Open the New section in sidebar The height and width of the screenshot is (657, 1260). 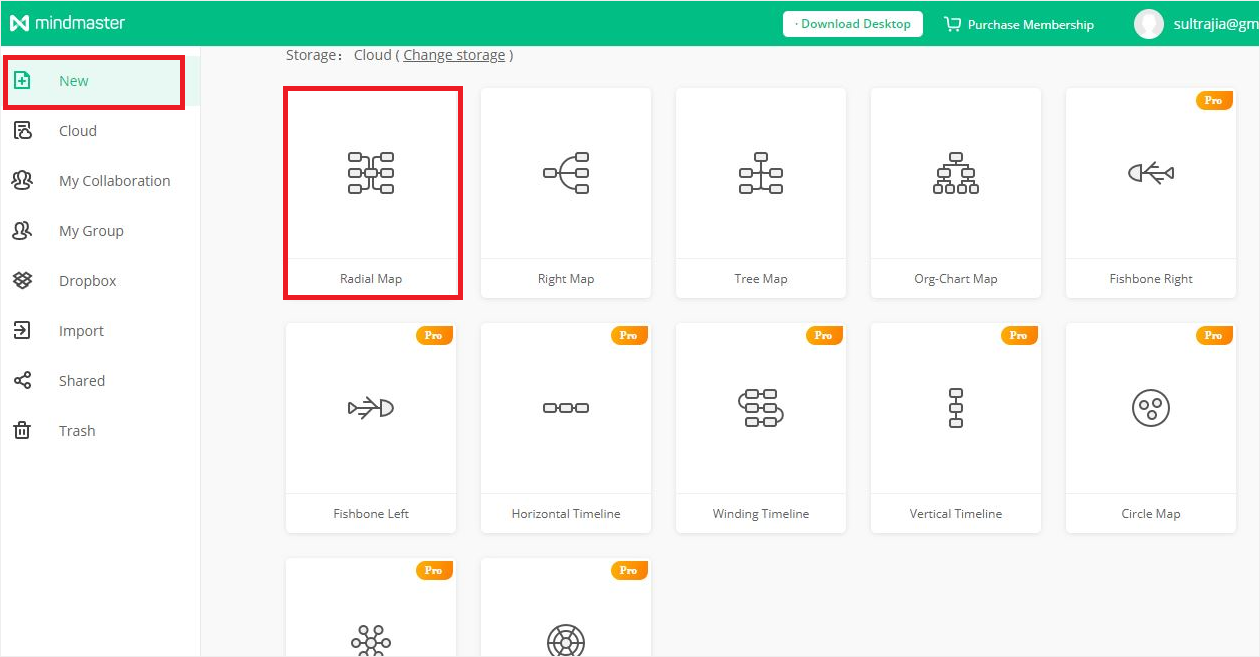coord(74,81)
